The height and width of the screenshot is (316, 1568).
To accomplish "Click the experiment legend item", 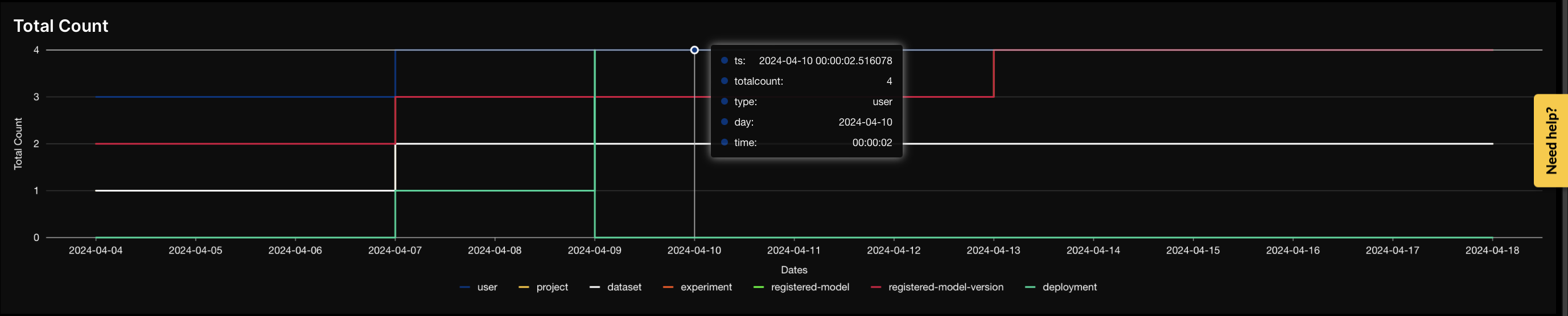I will (x=698, y=287).
